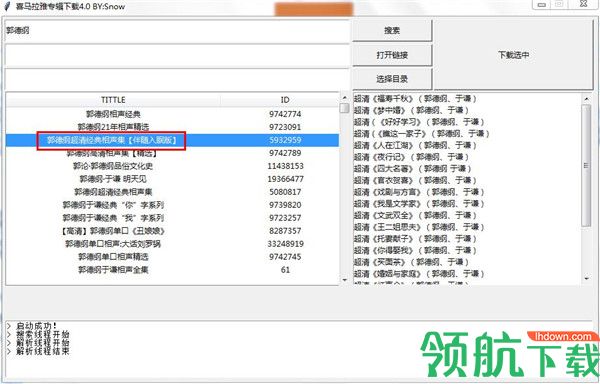Select track 超清《王二姐思夫》
Viewport: 600px width, 384px height.
419,227
